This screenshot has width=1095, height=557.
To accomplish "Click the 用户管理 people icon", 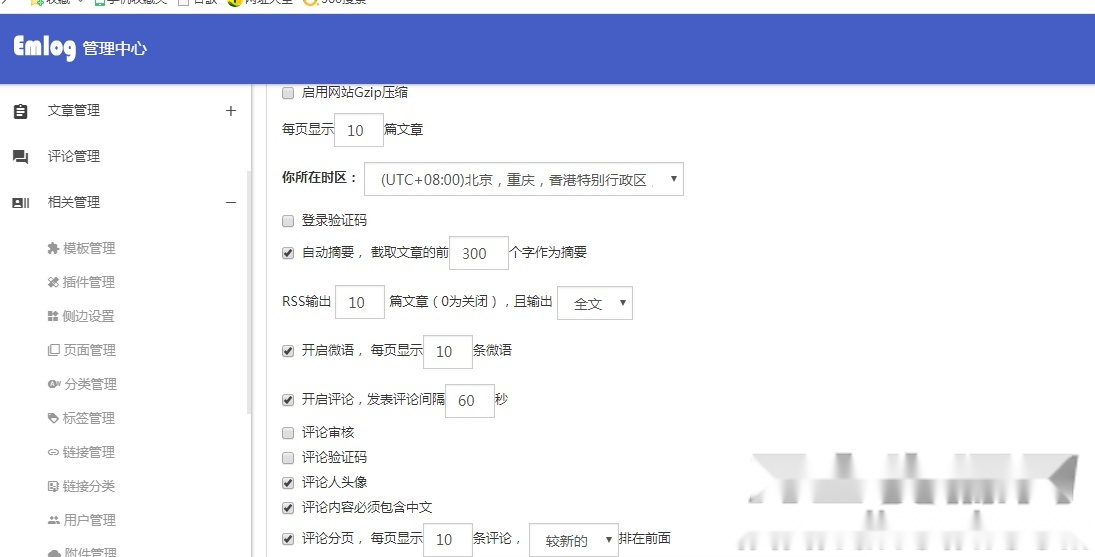I will [x=54, y=521].
